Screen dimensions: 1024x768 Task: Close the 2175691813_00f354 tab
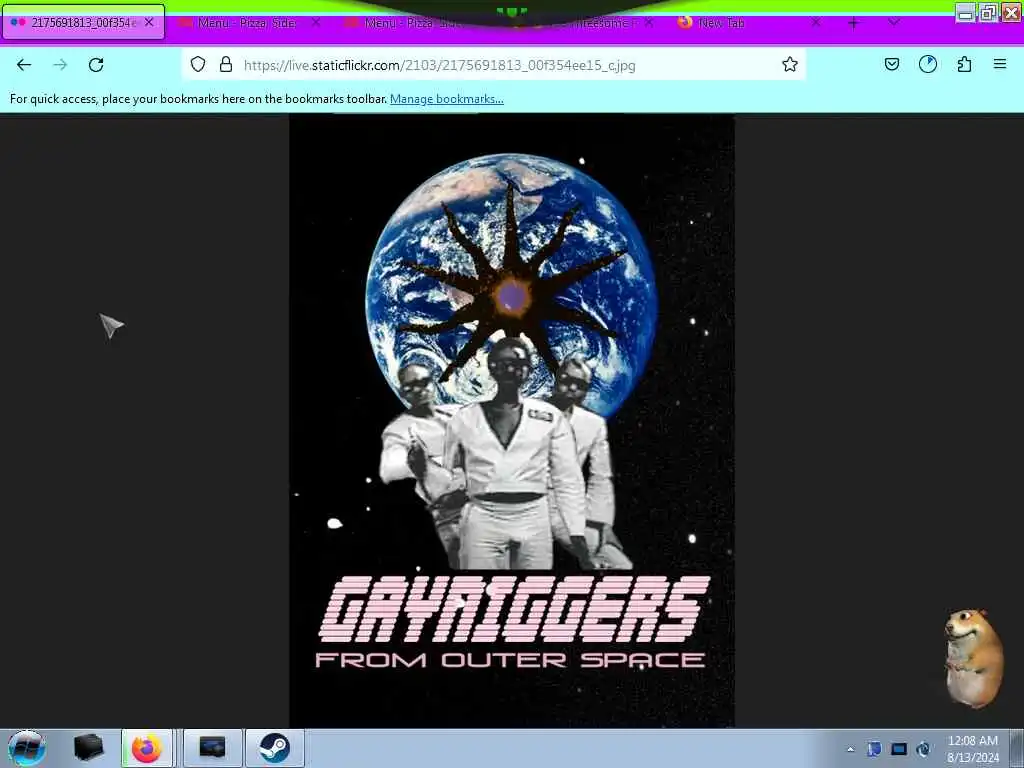coord(149,22)
